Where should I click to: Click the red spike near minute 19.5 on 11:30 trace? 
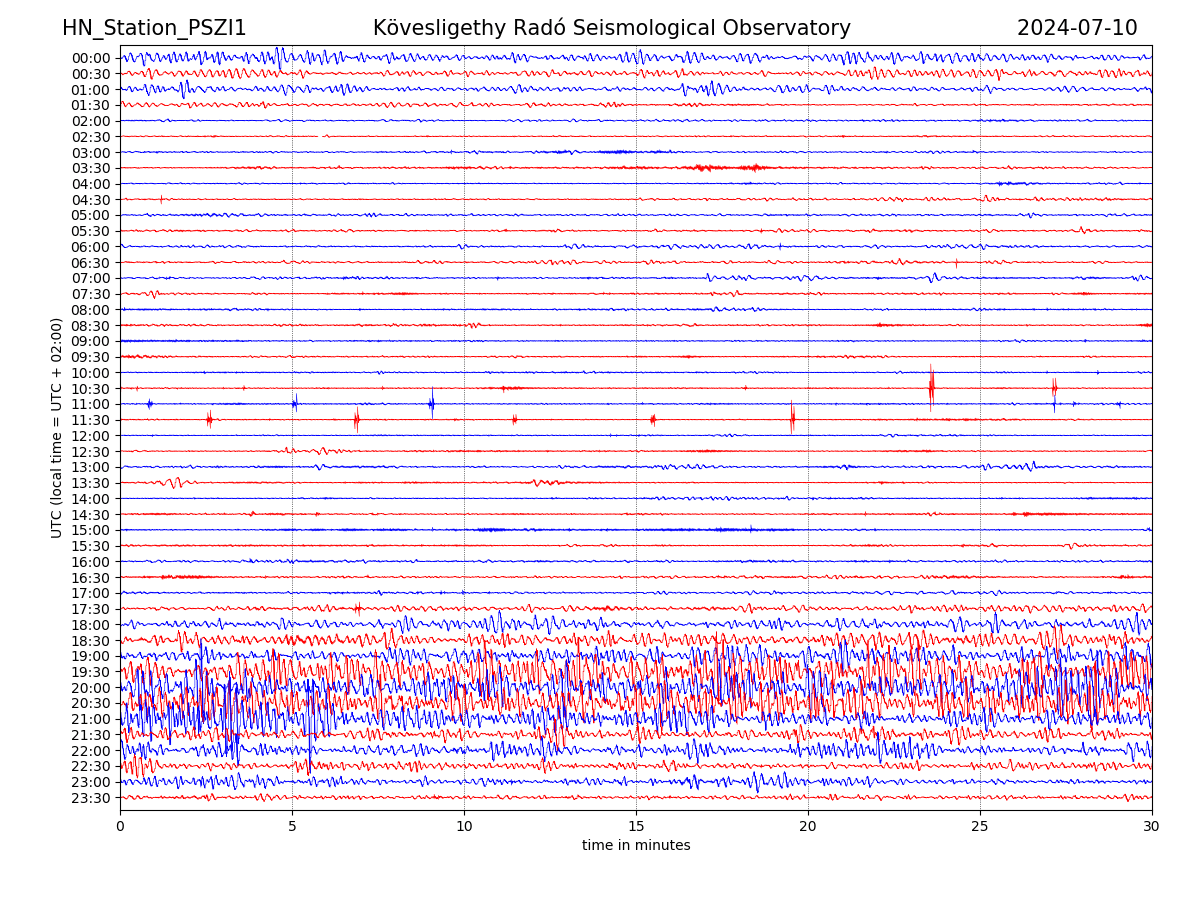[x=792, y=419]
